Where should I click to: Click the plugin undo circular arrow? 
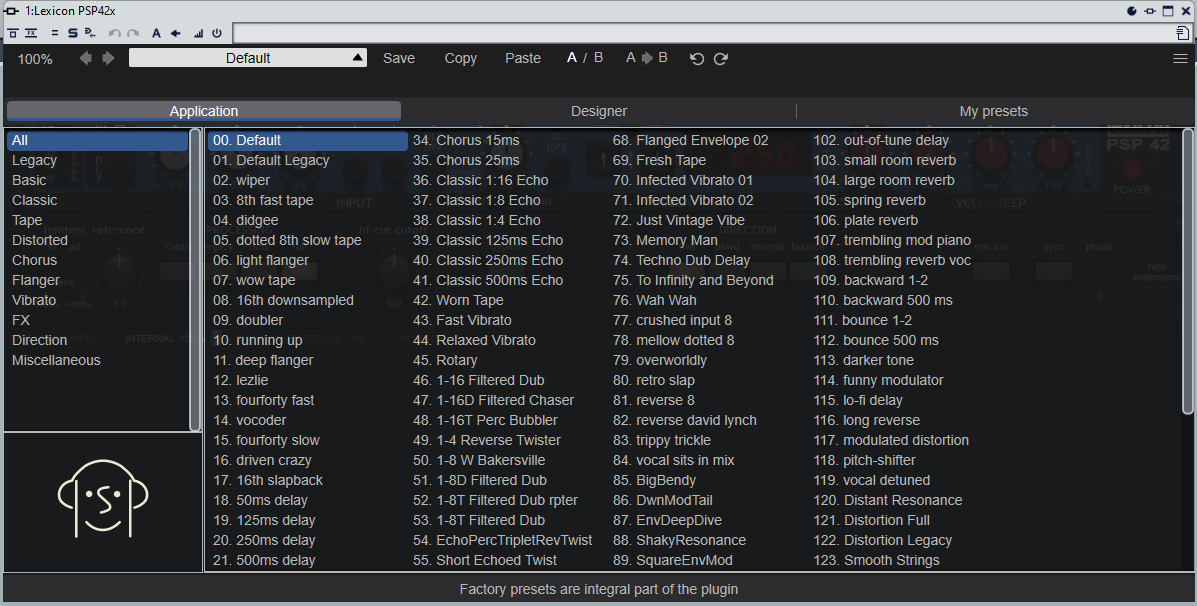point(696,59)
